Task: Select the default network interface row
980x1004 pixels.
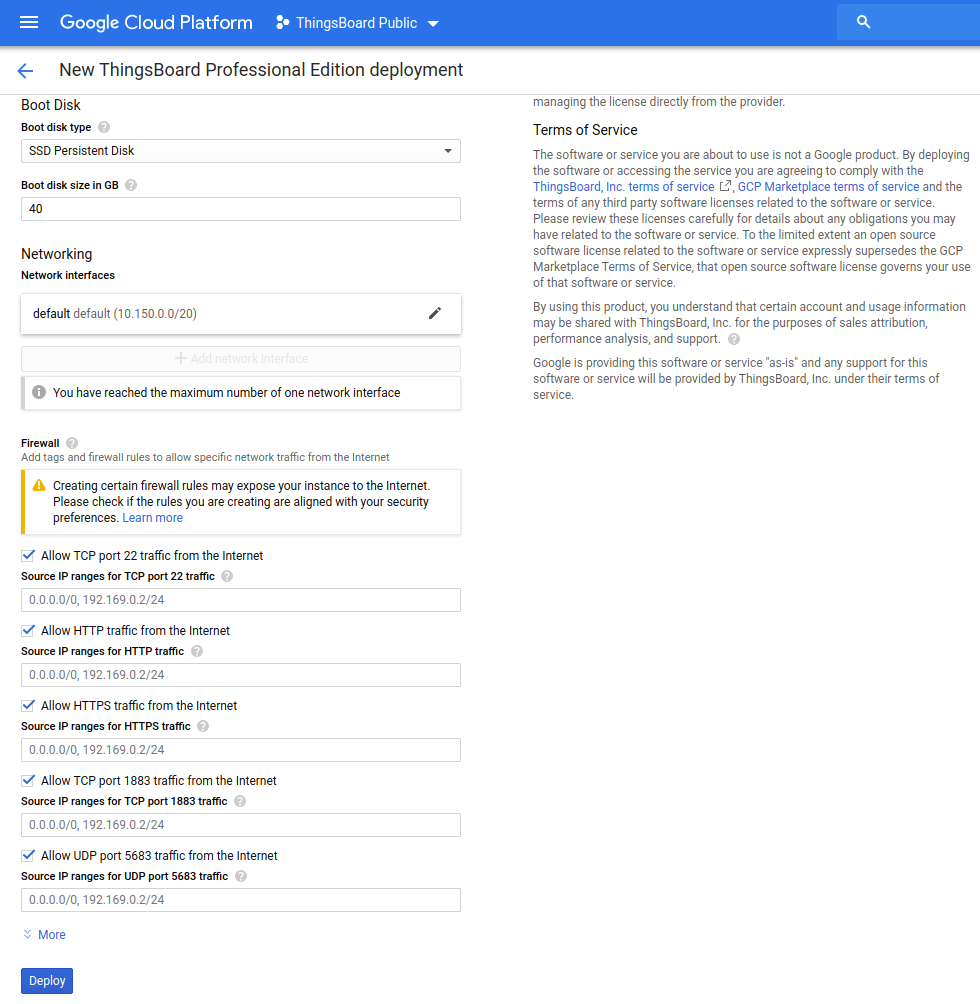Action: [241, 314]
